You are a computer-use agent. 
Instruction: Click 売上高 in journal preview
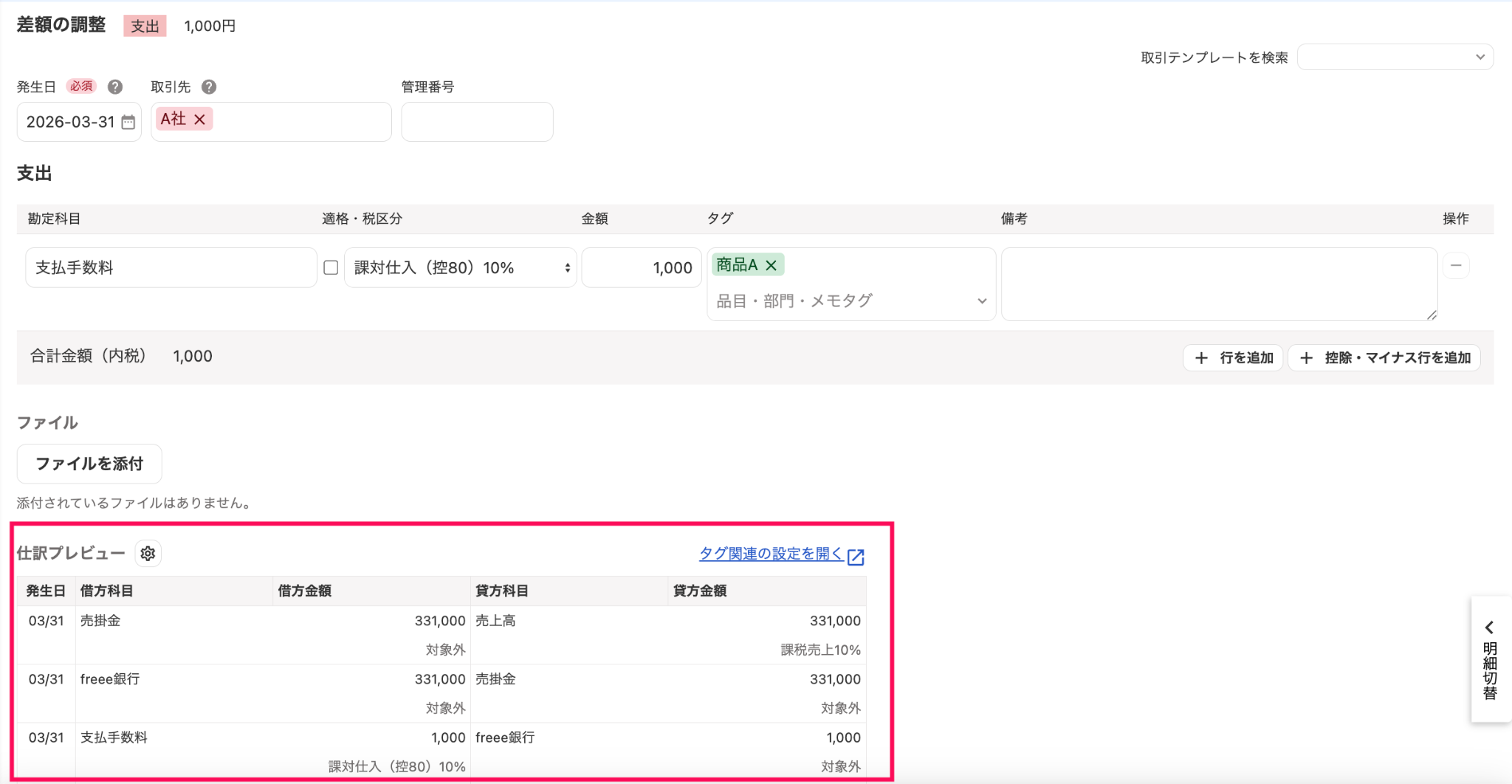click(495, 621)
